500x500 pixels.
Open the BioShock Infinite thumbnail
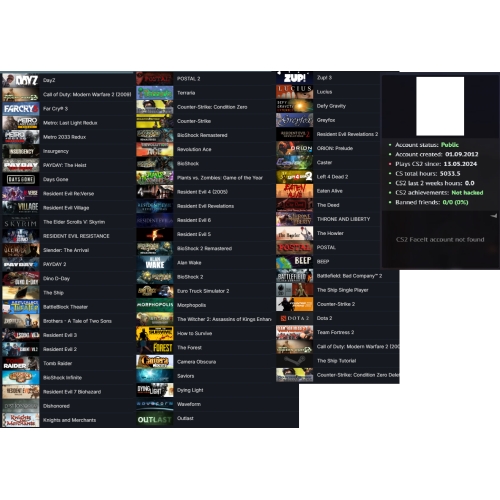(21, 378)
